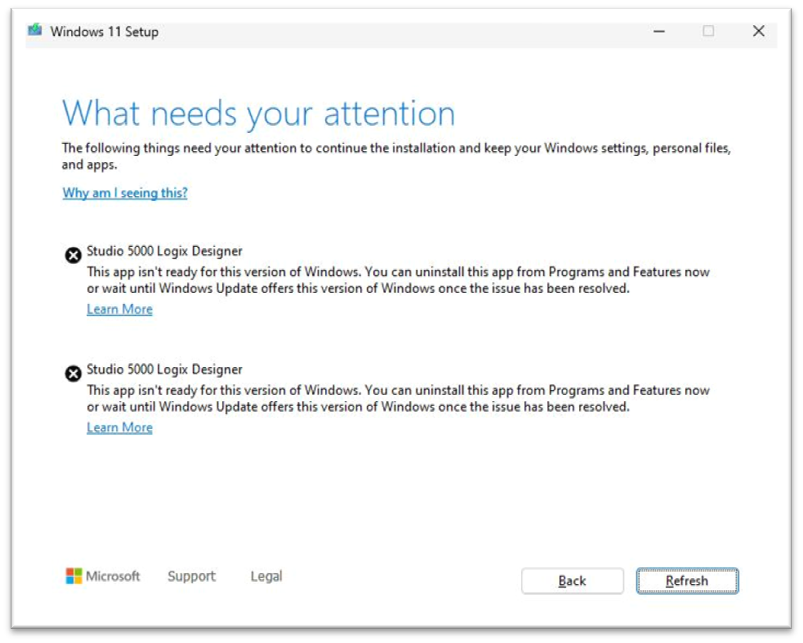The height and width of the screenshot is (643, 803).
Task: Click the setup wizard icon next to window title
Action: pos(34,31)
